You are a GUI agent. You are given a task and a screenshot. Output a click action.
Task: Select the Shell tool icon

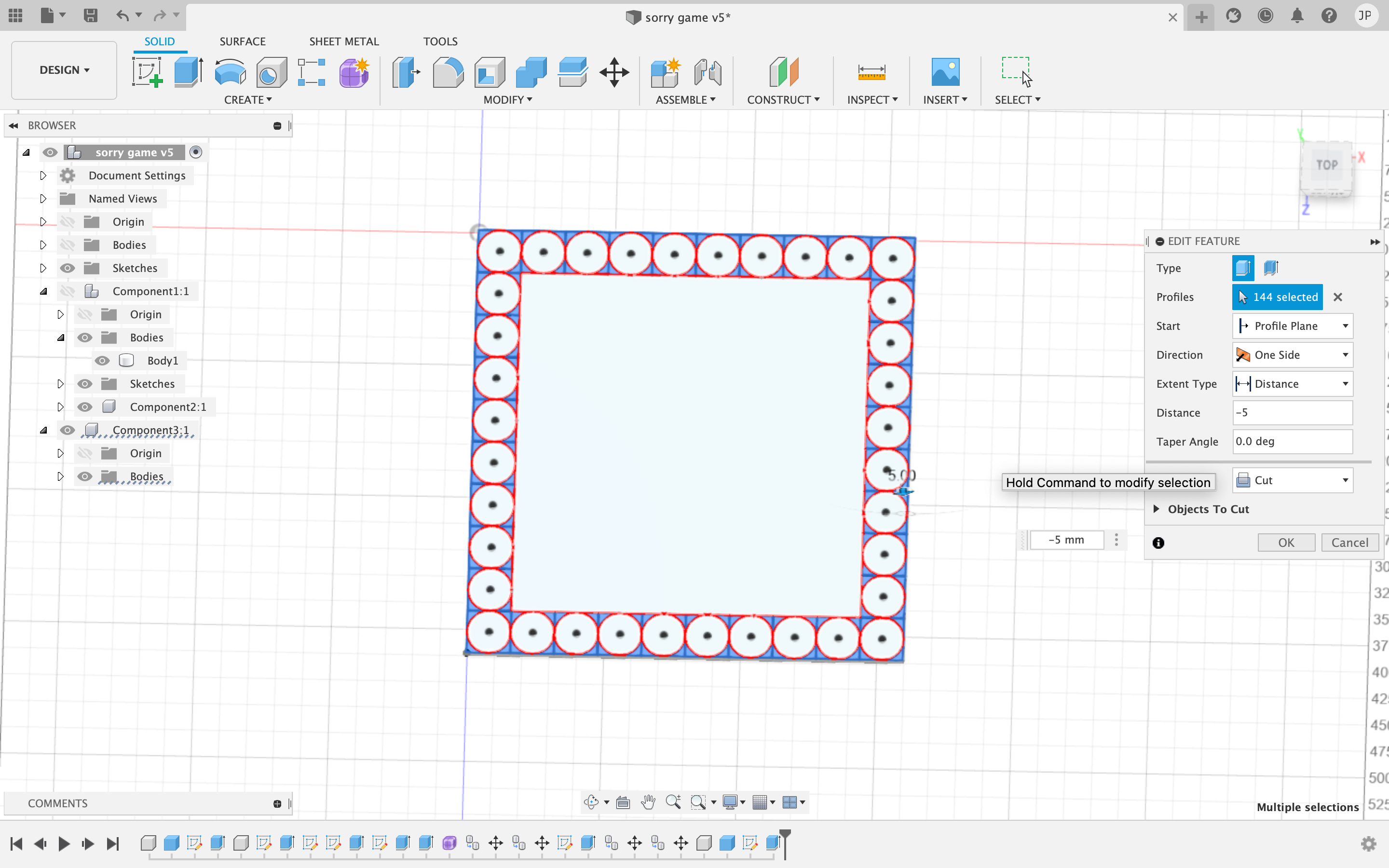[489, 71]
